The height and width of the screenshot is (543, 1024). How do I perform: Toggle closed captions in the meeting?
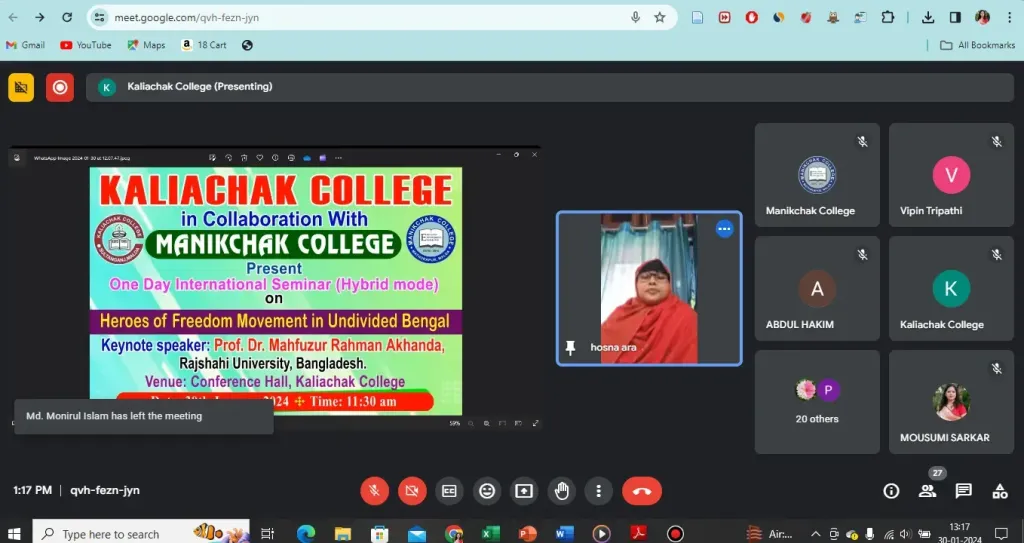[449, 491]
